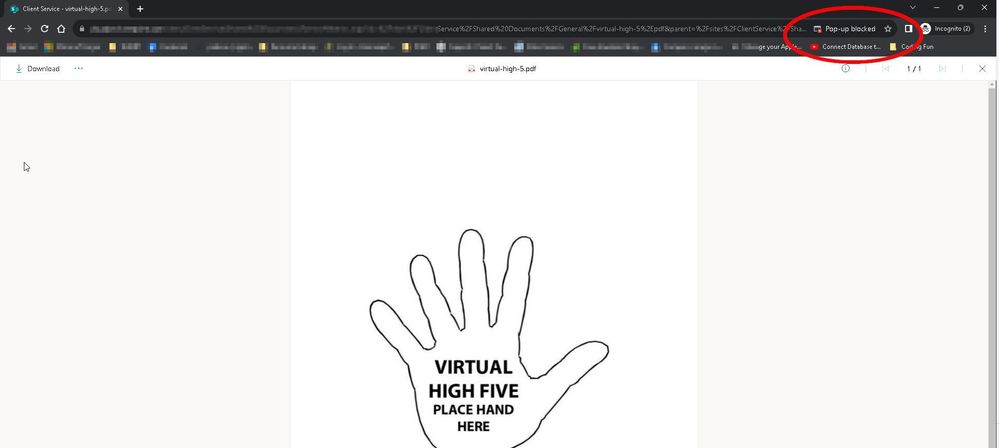Image resolution: width=999 pixels, height=448 pixels.
Task: Close the Client Service tab
Action: point(120,9)
